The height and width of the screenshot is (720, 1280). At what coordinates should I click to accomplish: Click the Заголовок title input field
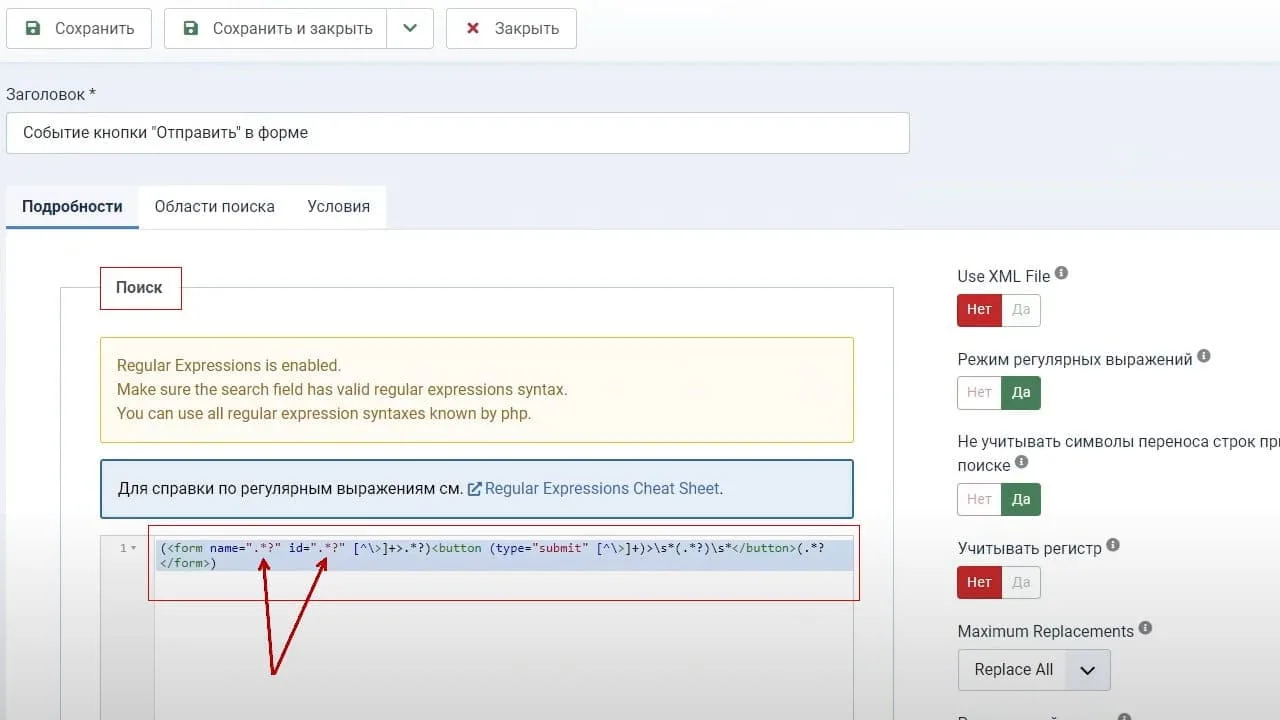coord(458,133)
